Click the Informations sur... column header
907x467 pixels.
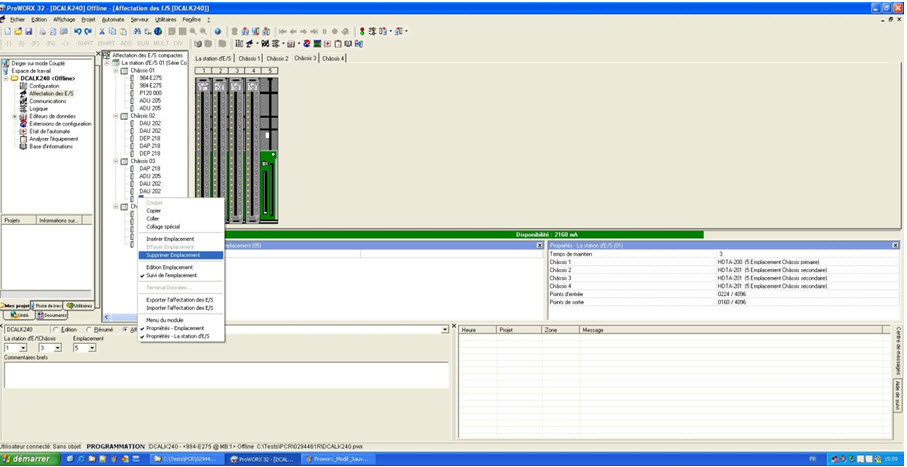[x=59, y=220]
